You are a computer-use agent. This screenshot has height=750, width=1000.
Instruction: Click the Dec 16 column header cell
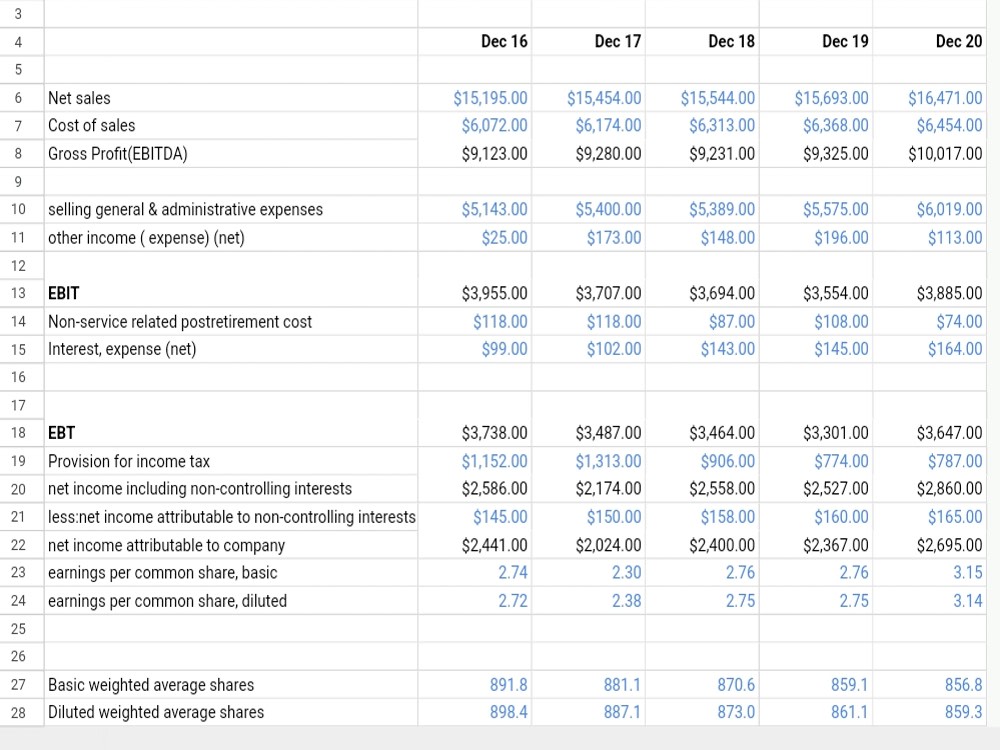(x=474, y=41)
